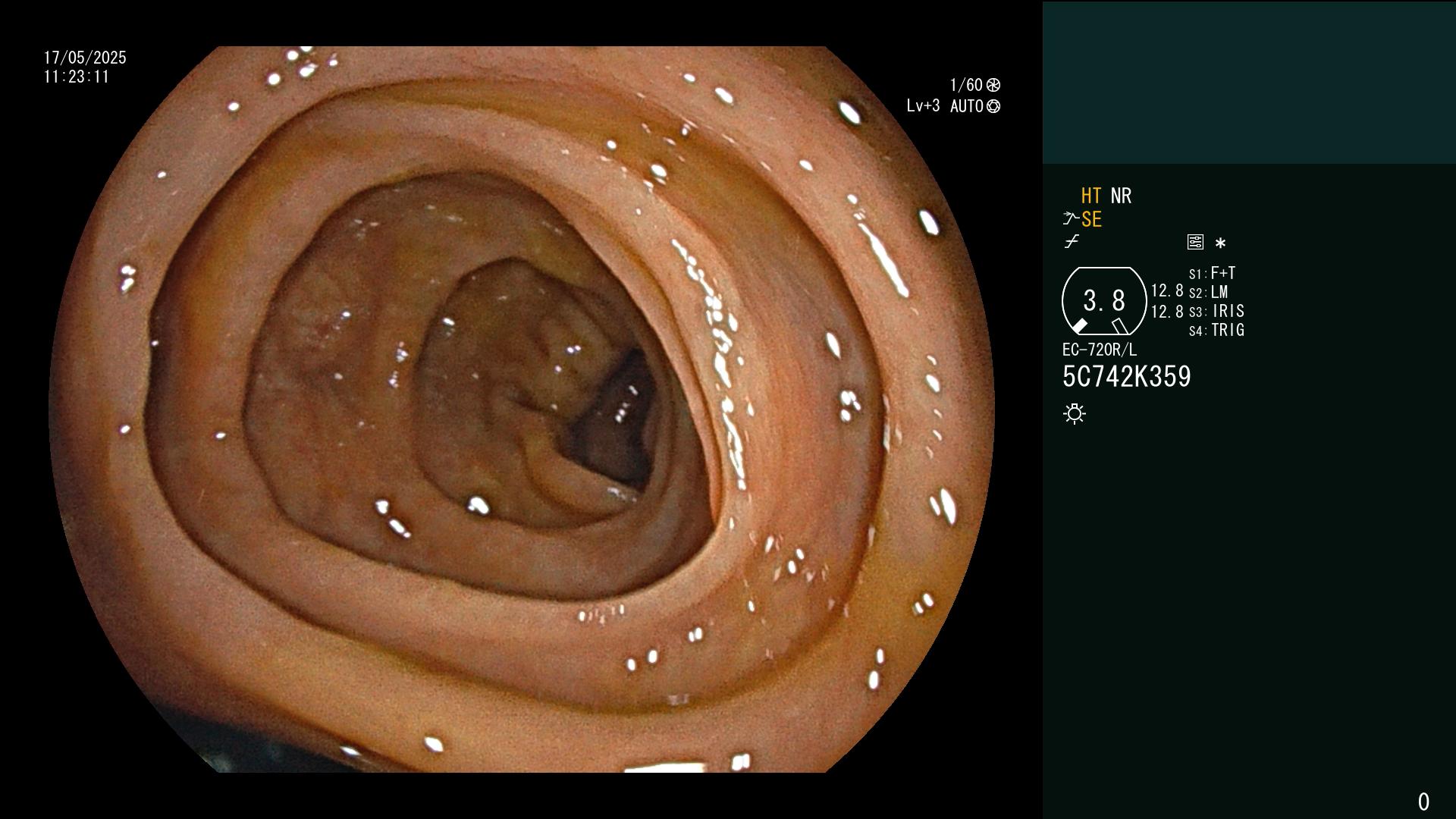
Task: Click the date 17/05/2025
Action: coord(85,58)
